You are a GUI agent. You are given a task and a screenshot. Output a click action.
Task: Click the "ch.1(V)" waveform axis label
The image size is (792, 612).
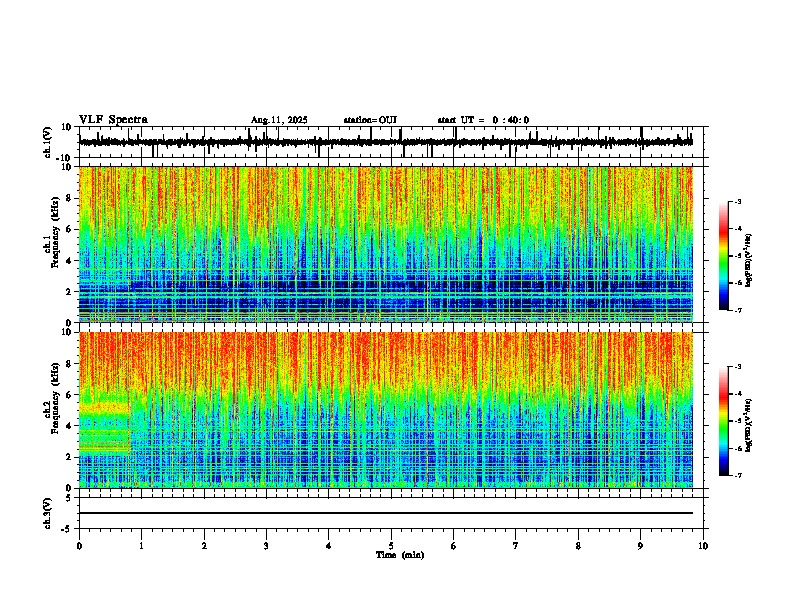click(x=48, y=142)
